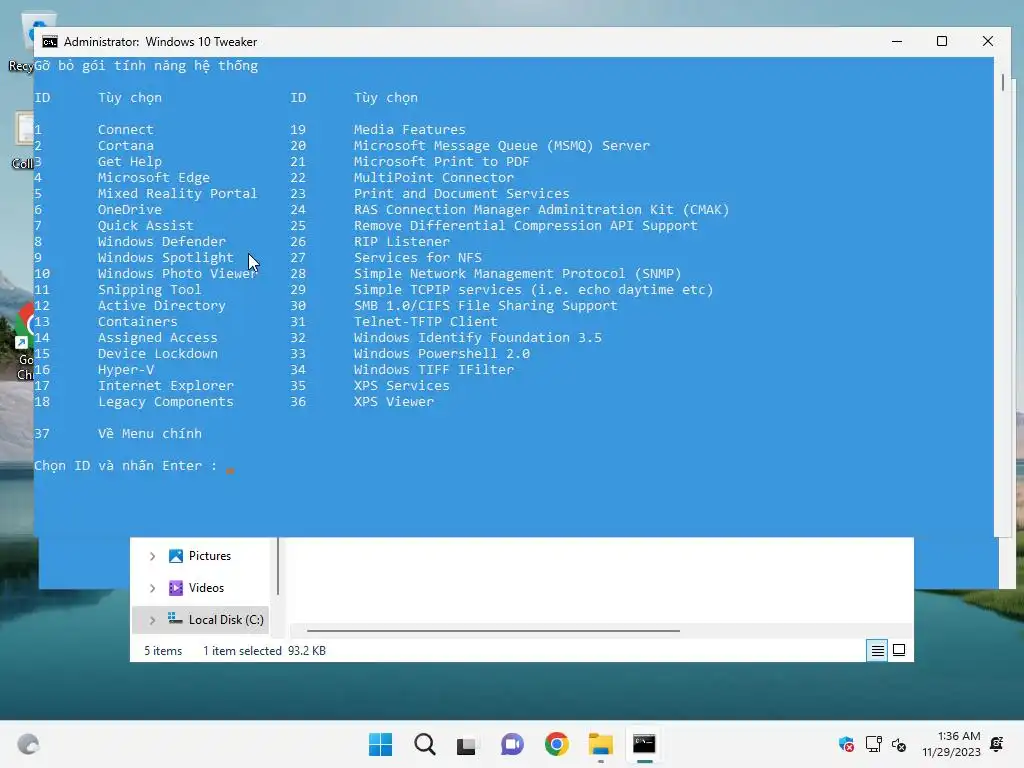
Task: Click the 'Windows Defender' option text
Action: pyautogui.click(x=161, y=242)
